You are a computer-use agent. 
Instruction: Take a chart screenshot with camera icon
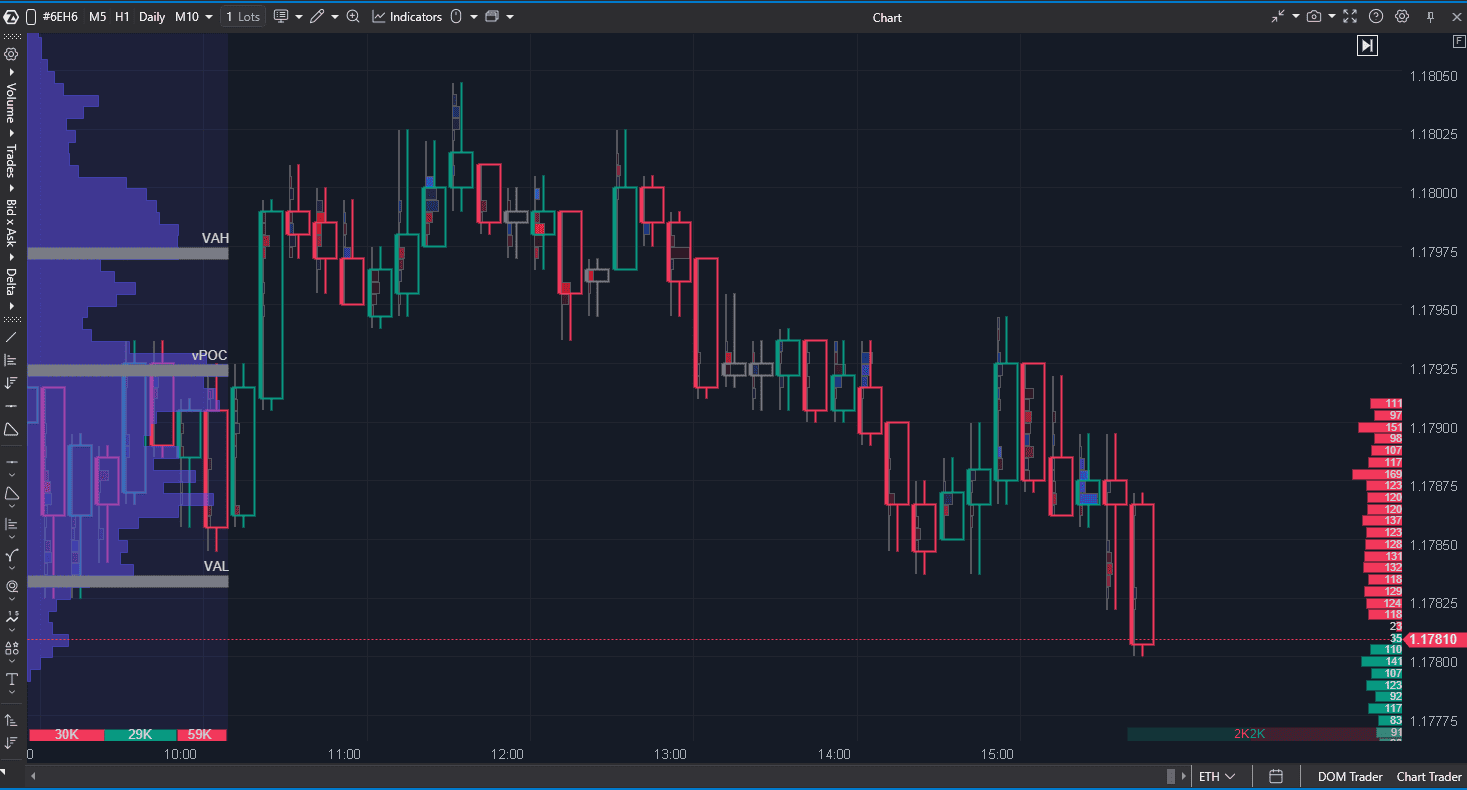[1313, 17]
